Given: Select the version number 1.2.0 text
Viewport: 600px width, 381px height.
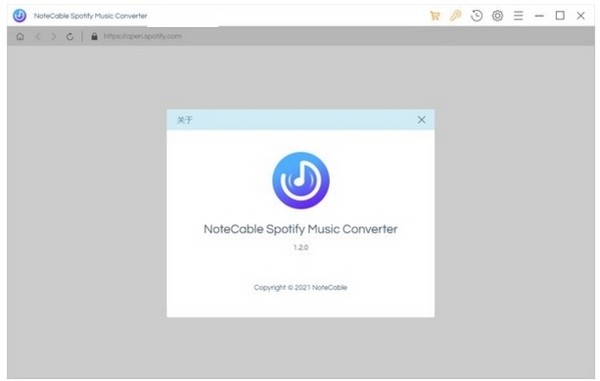Looking at the screenshot, I should [x=301, y=247].
